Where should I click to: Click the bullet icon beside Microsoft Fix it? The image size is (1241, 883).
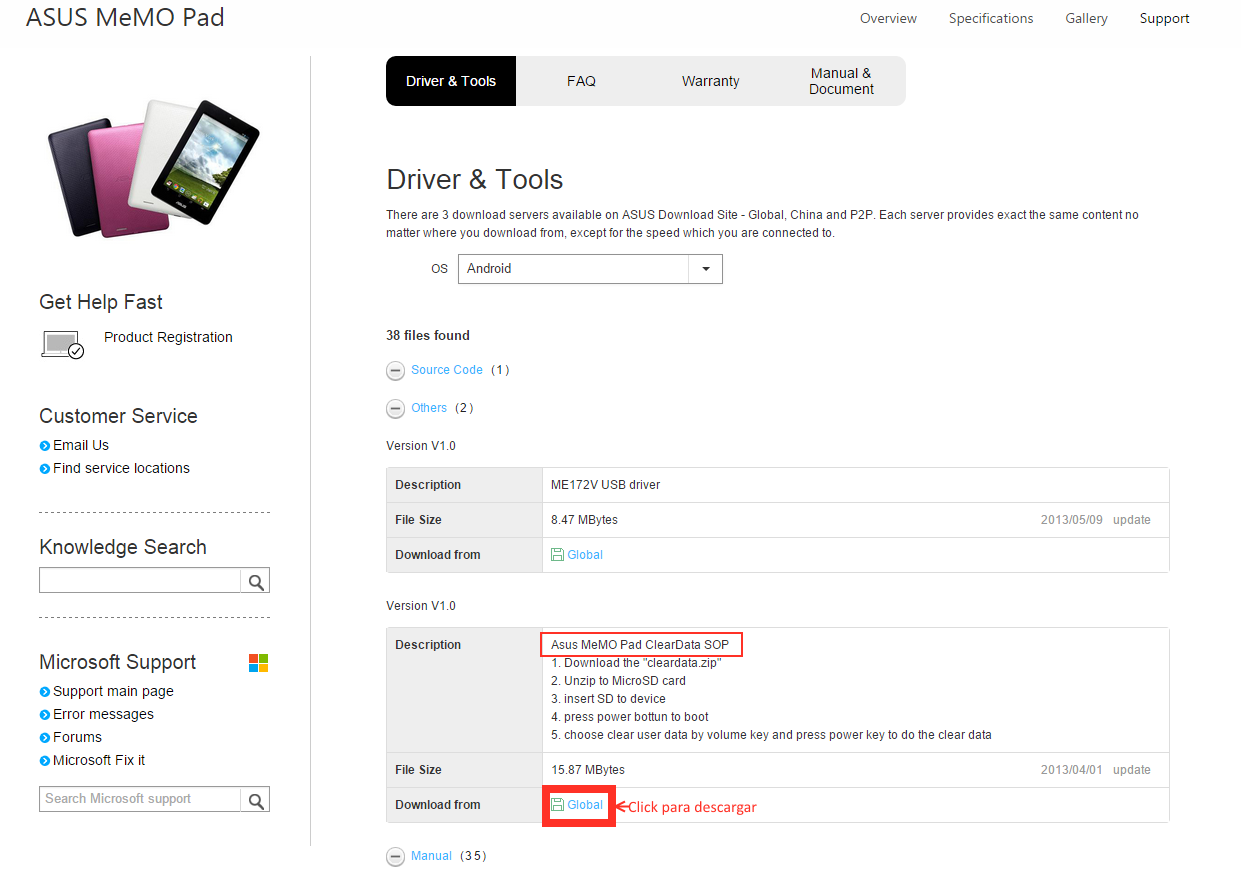[x=45, y=761]
